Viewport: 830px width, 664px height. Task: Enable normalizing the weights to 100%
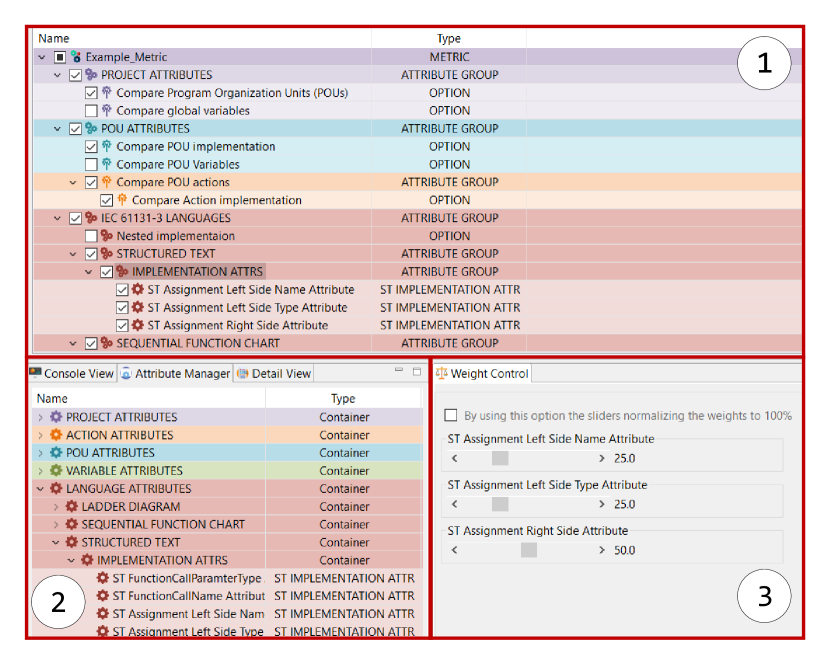451,415
